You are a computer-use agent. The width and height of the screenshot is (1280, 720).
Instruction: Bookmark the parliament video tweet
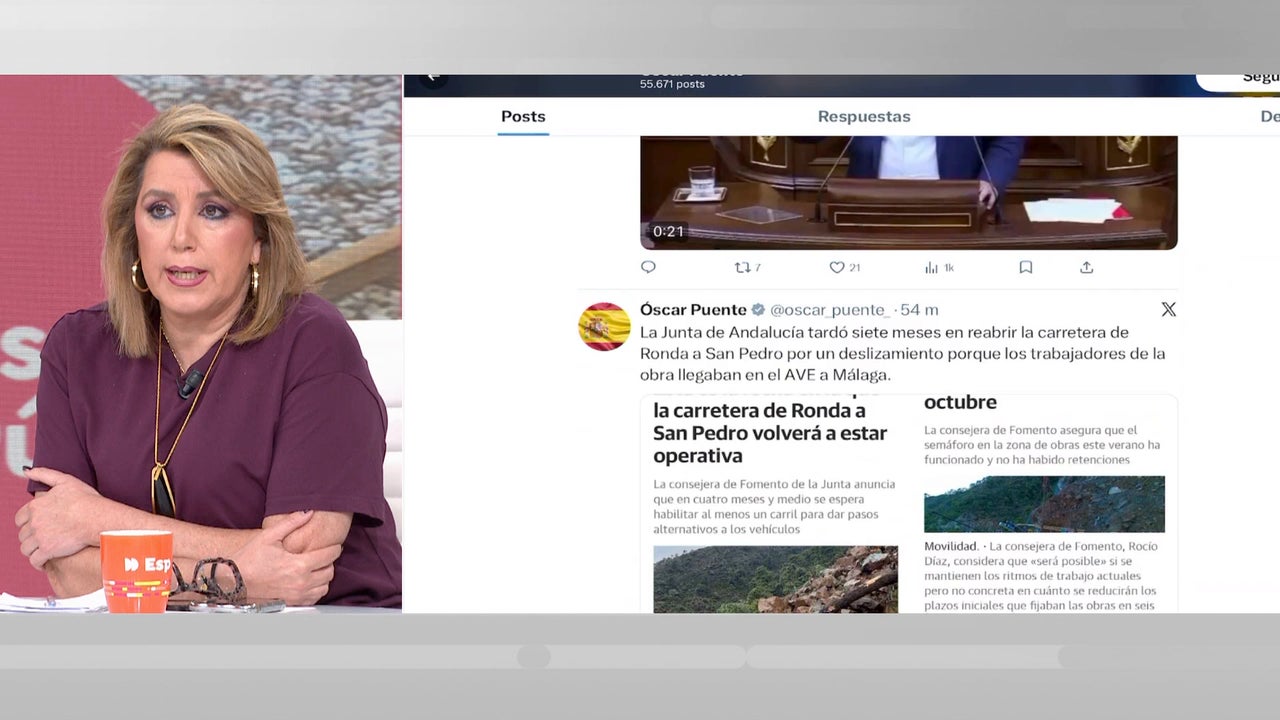(x=1025, y=267)
